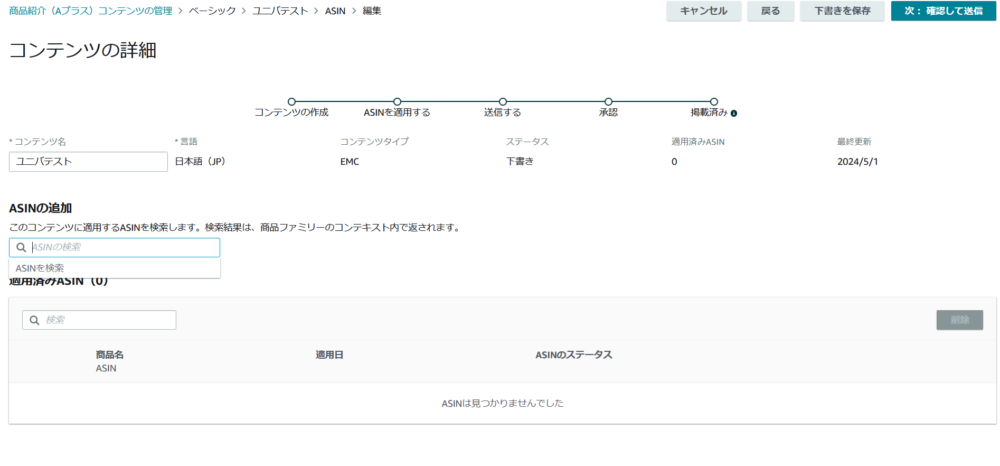Save the draft with 下書きを保存
The image size is (1000, 466).
pos(841,11)
